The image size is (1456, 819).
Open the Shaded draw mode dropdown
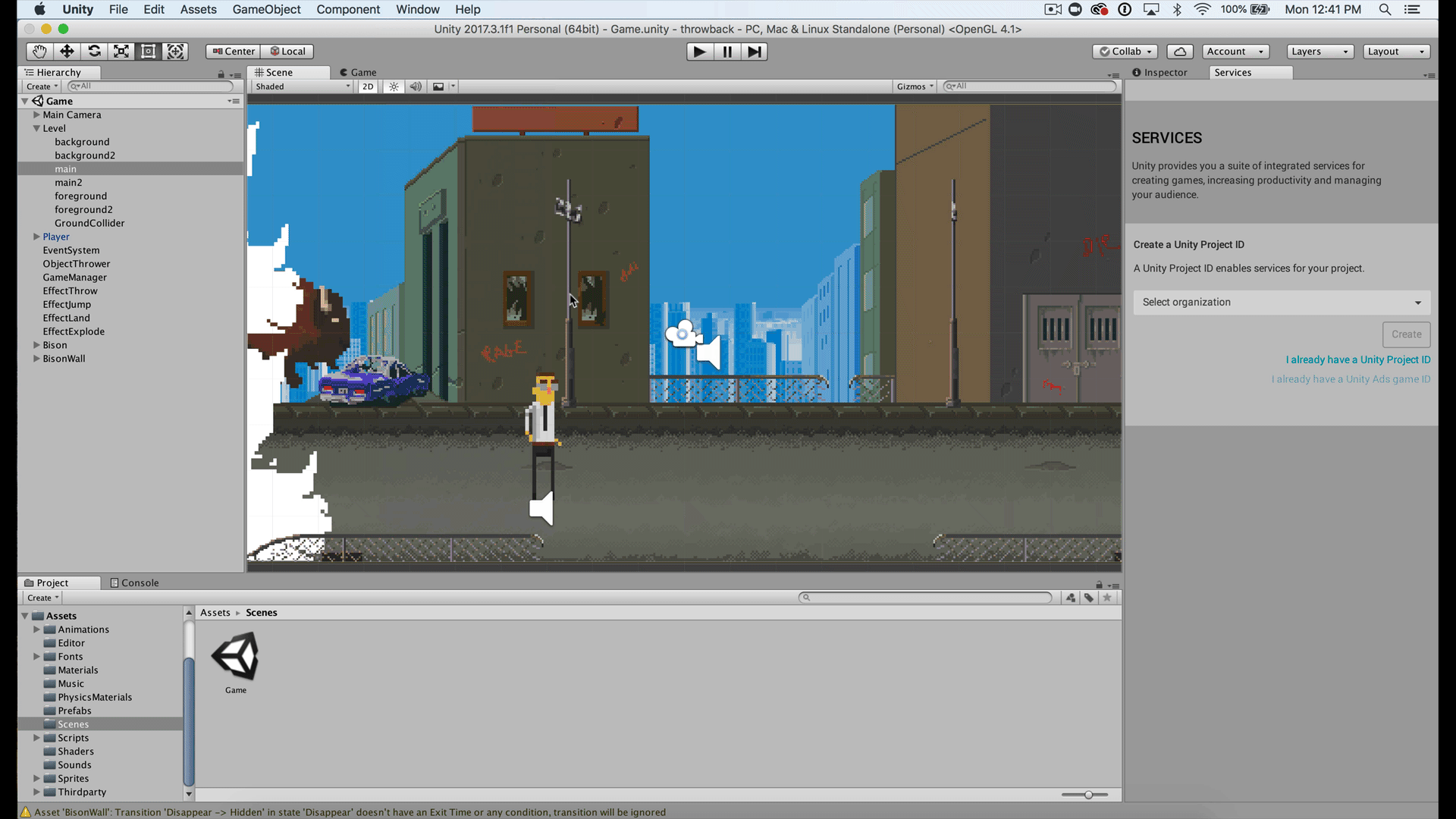pyautogui.click(x=300, y=86)
